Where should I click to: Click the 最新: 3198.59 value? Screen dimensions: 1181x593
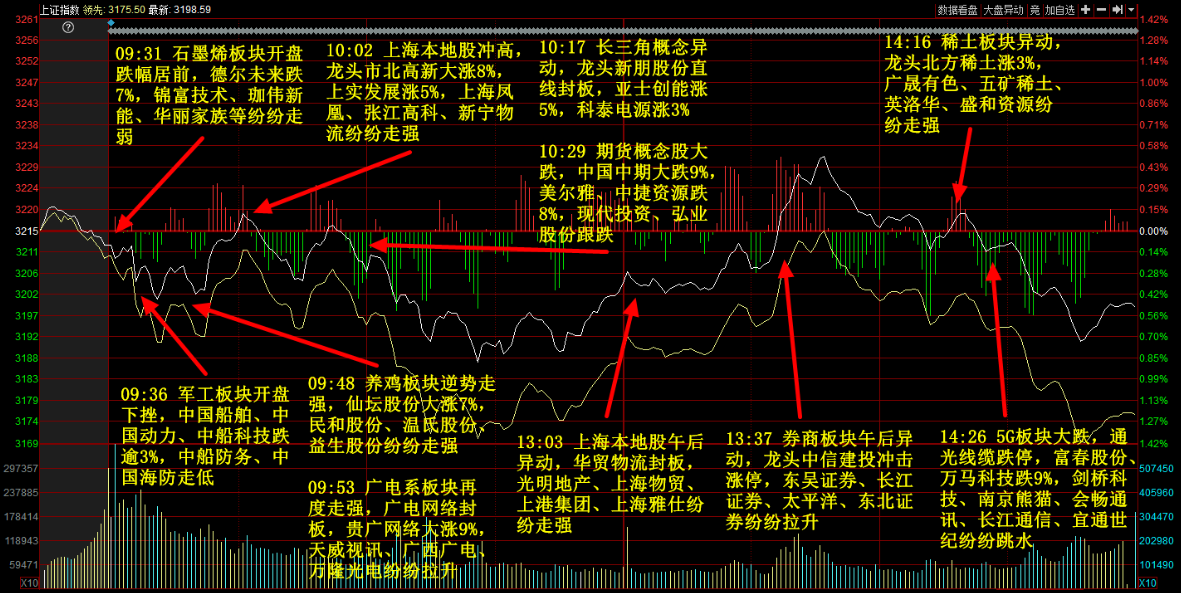[179, 10]
